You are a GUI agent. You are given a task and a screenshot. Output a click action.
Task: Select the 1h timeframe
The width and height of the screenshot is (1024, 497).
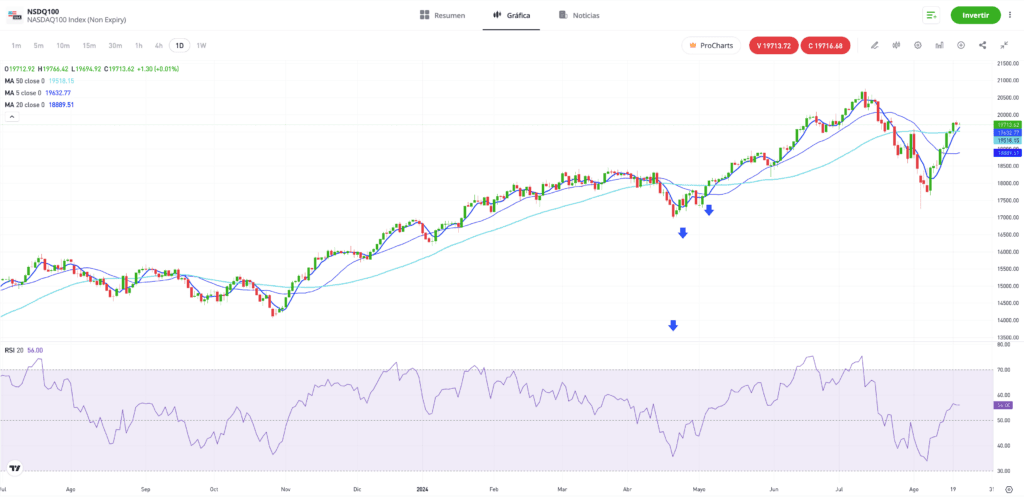[138, 46]
